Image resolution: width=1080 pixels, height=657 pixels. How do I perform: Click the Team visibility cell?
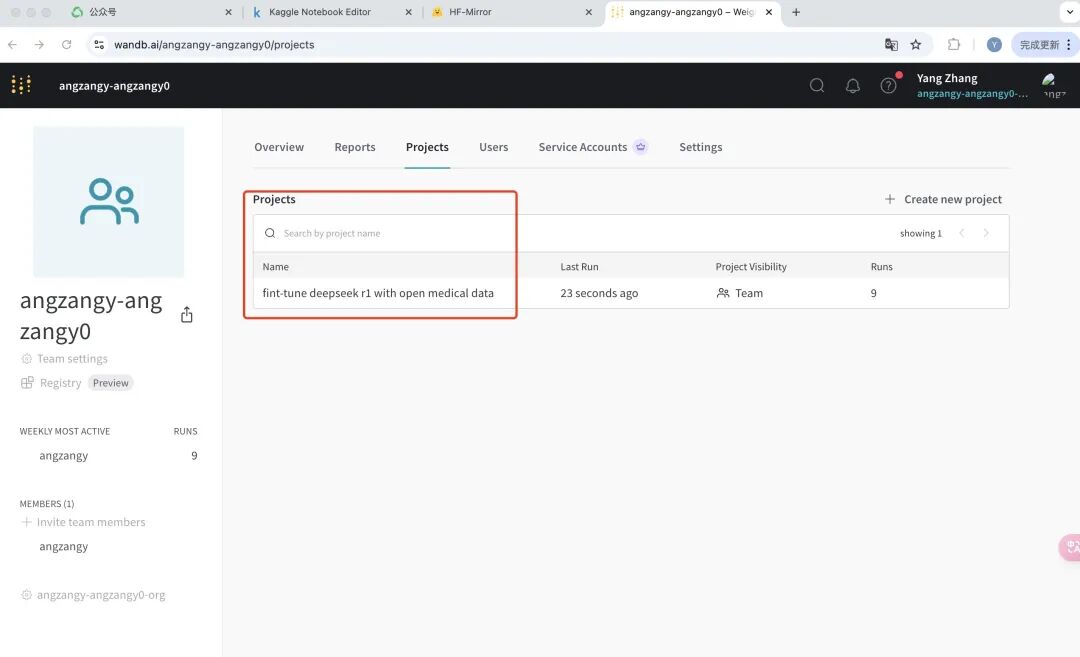tap(740, 293)
